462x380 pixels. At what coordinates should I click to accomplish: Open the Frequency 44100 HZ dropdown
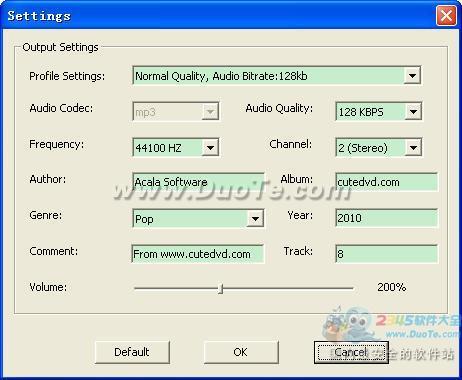(x=176, y=147)
